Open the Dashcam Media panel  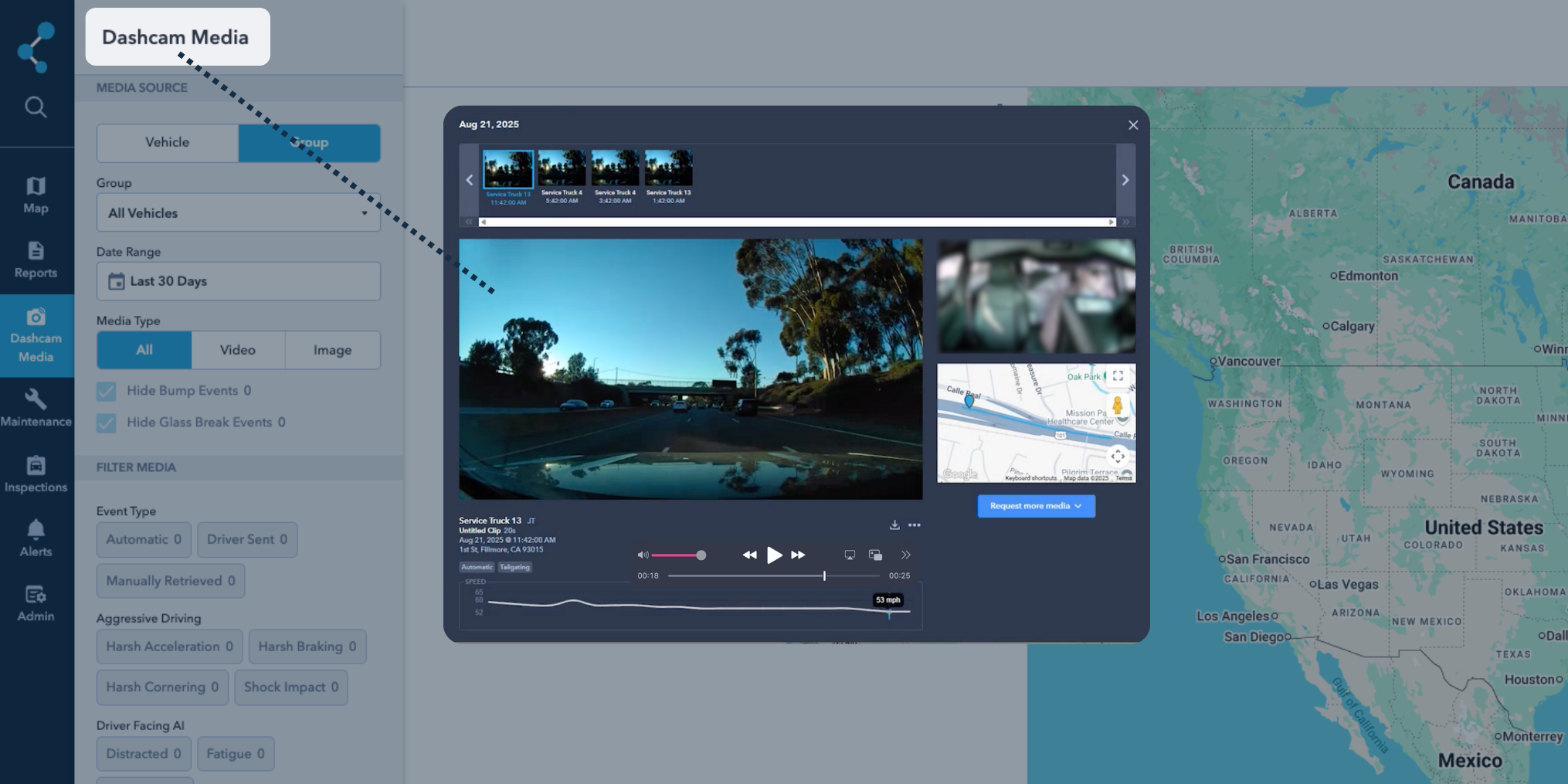click(36, 337)
